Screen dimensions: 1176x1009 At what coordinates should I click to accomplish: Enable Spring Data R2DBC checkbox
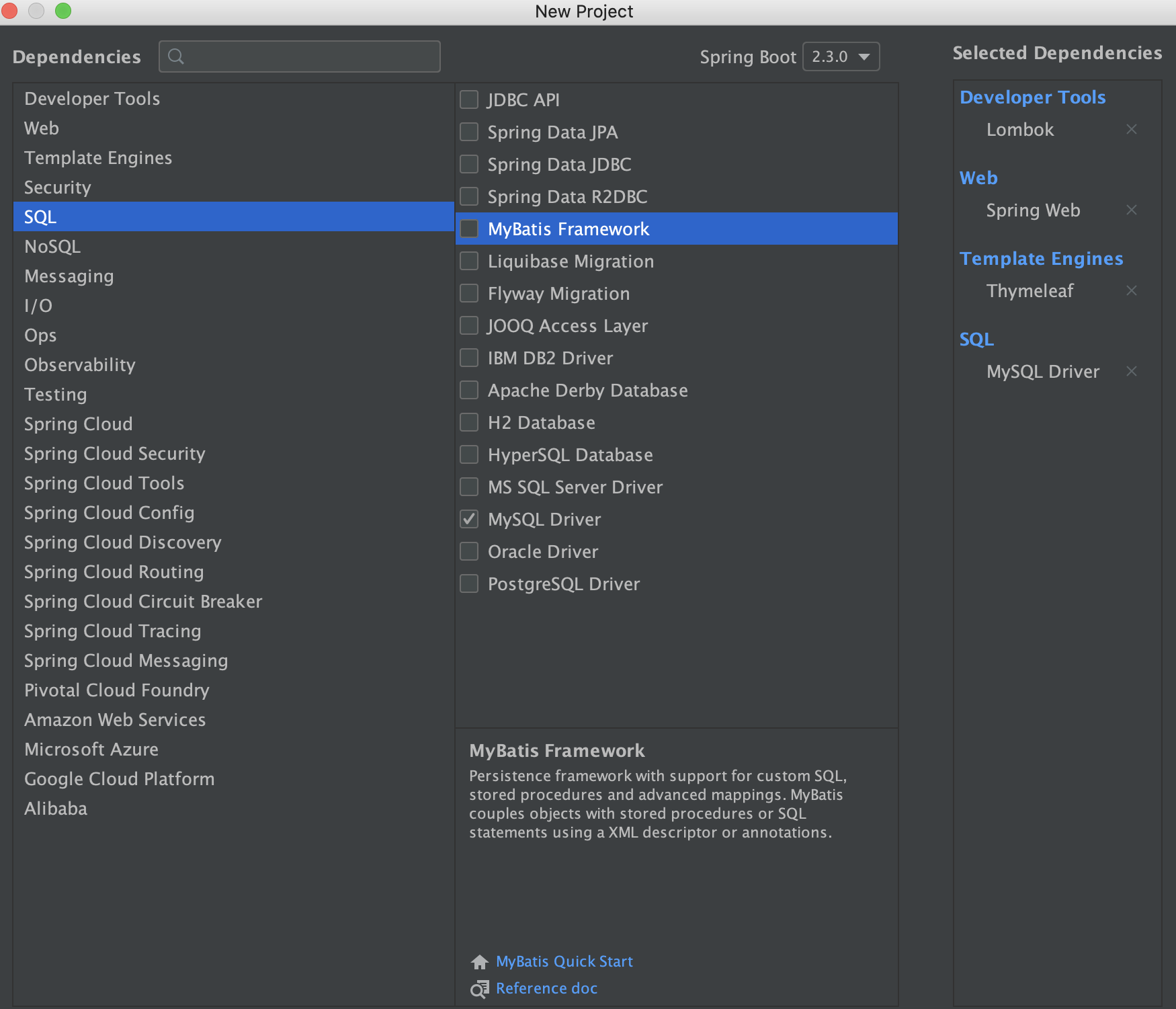(x=469, y=196)
